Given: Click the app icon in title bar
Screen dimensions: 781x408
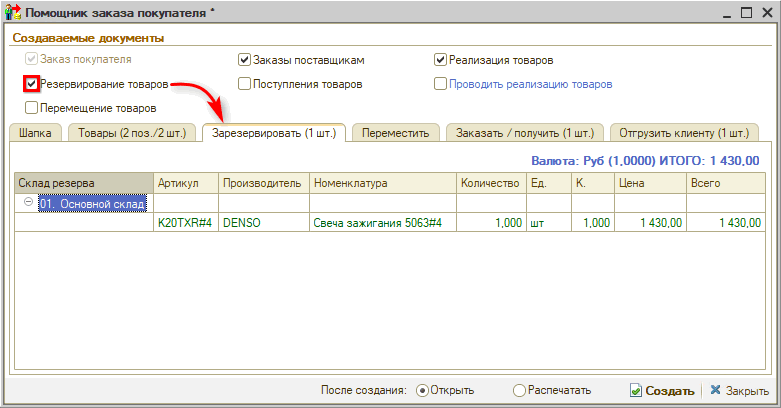Looking at the screenshot, I should 11,13.
